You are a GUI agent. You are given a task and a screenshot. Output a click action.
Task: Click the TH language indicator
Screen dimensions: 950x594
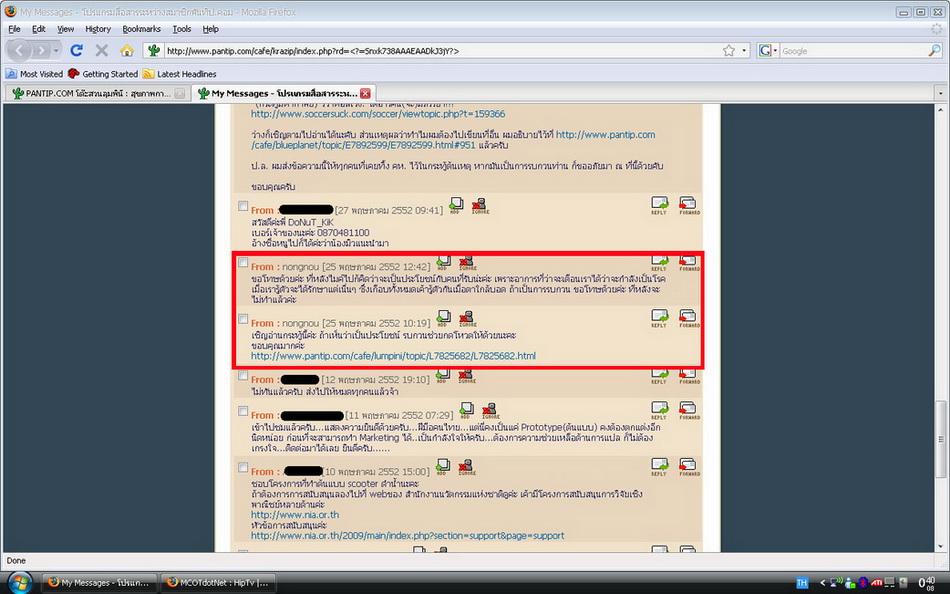pyautogui.click(x=802, y=583)
